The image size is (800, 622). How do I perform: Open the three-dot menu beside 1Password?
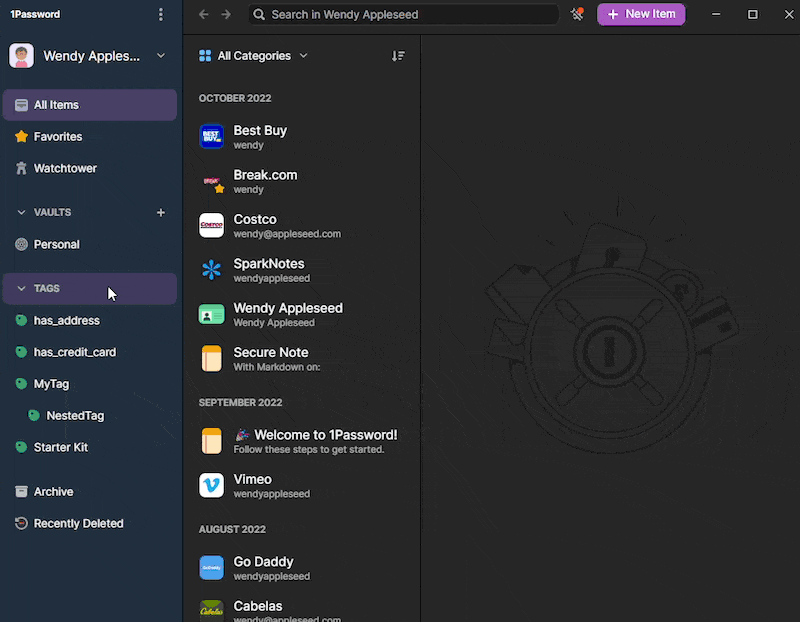(x=161, y=14)
